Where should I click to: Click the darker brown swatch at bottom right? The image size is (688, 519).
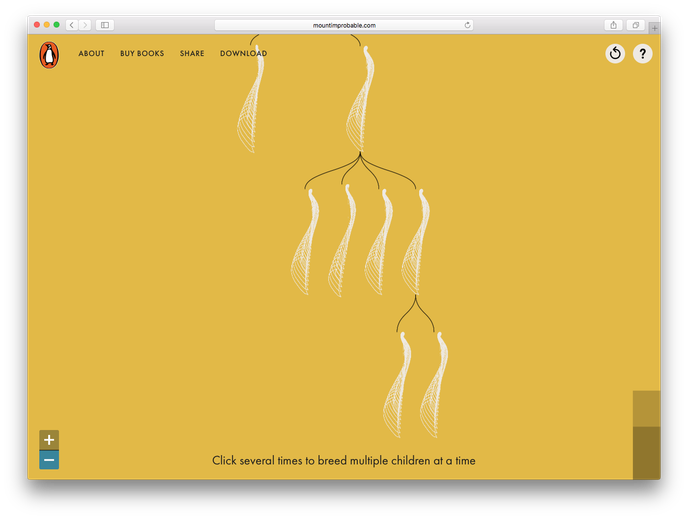(646, 452)
